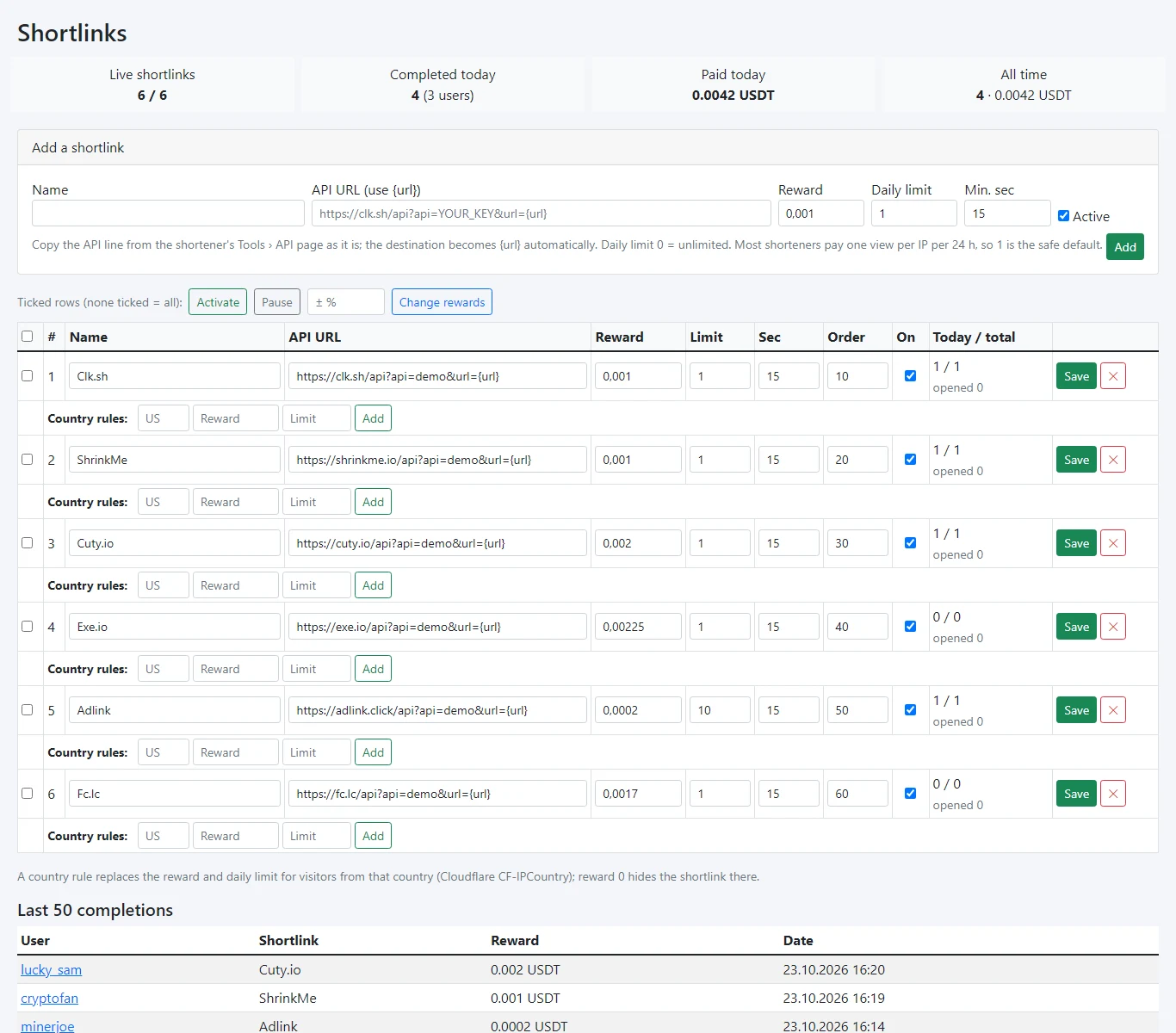Open the lucky_sam user link
The image size is (1176, 1033).
[x=51, y=970]
